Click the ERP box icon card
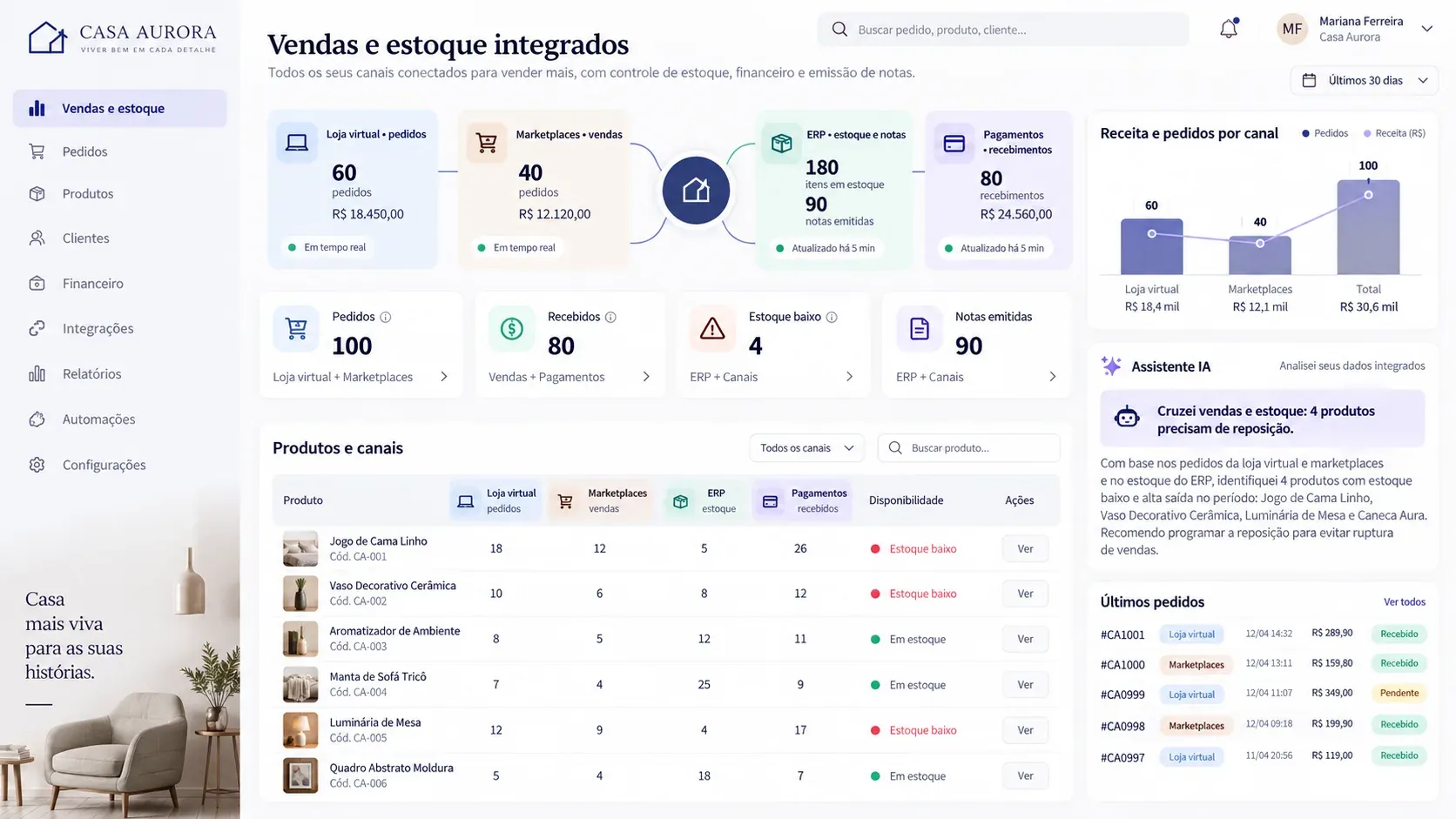This screenshot has height=819, width=1456. (x=781, y=143)
